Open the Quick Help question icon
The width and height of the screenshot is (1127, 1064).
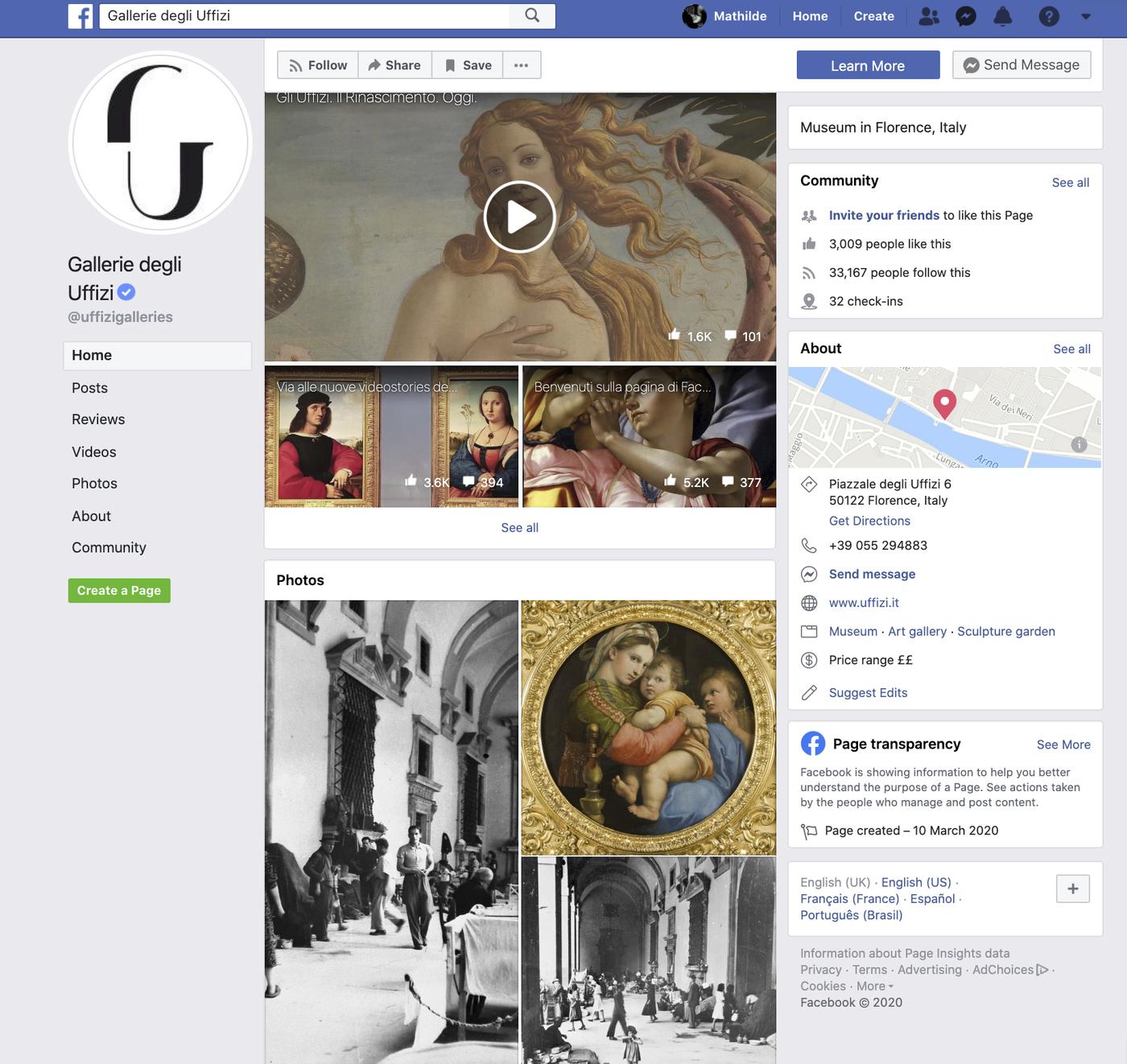click(1049, 16)
